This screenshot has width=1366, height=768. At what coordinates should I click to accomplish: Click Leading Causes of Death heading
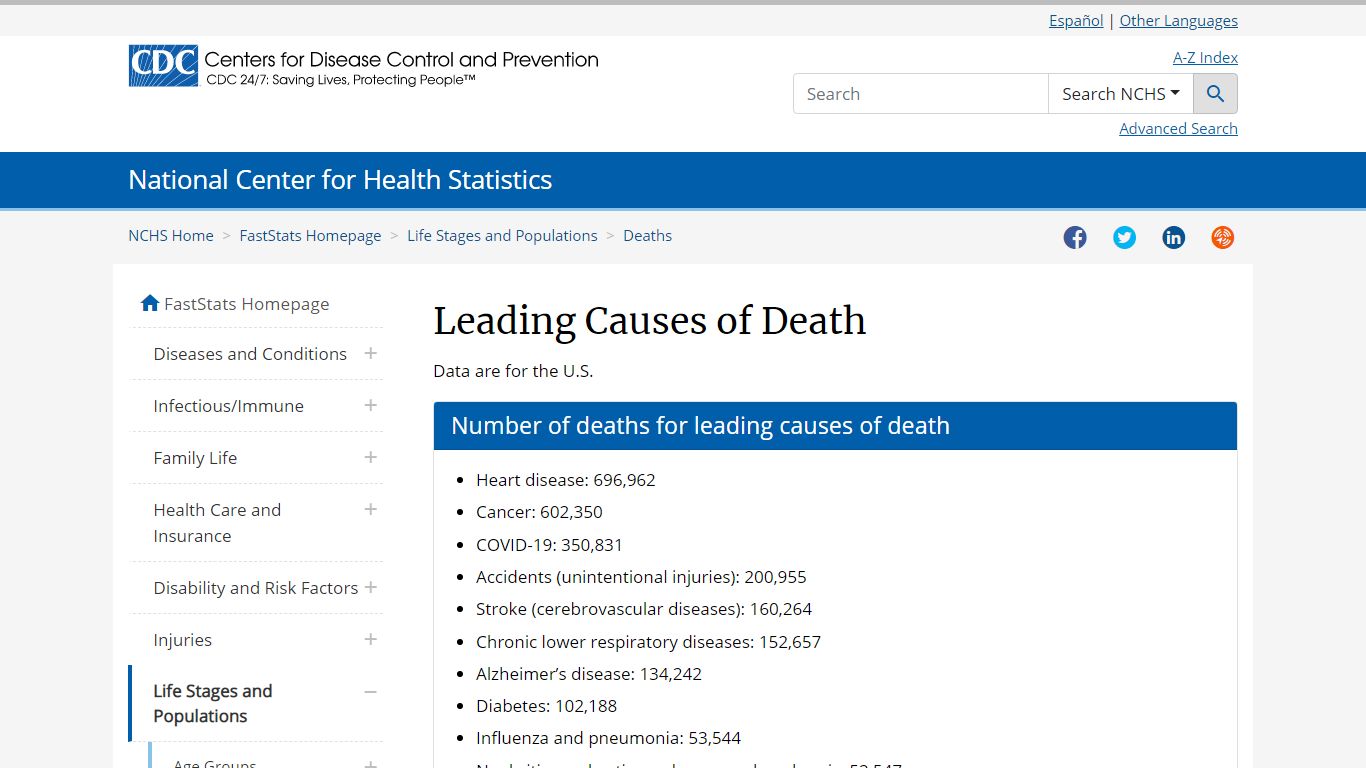650,321
